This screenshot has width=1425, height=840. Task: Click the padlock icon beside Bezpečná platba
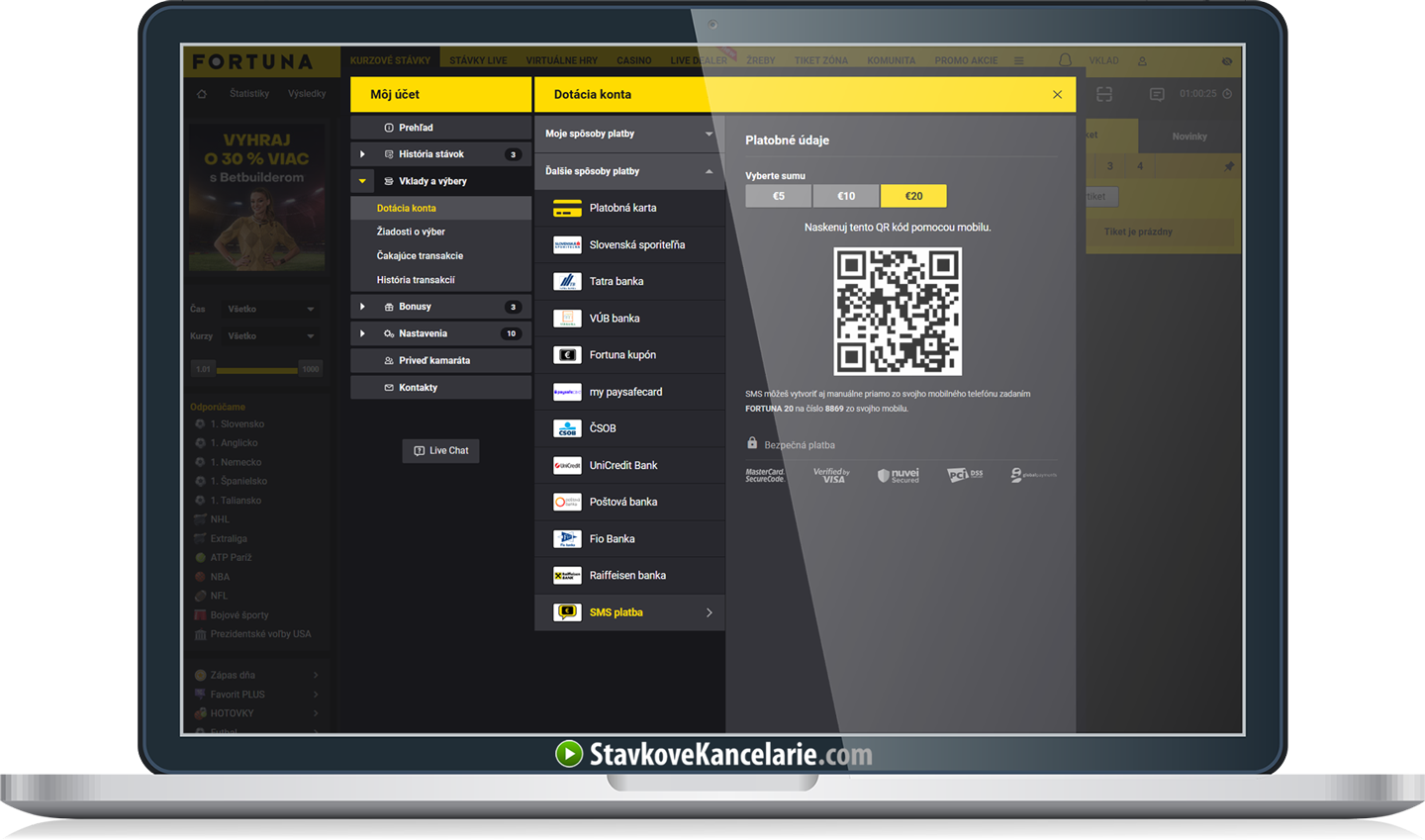click(752, 443)
